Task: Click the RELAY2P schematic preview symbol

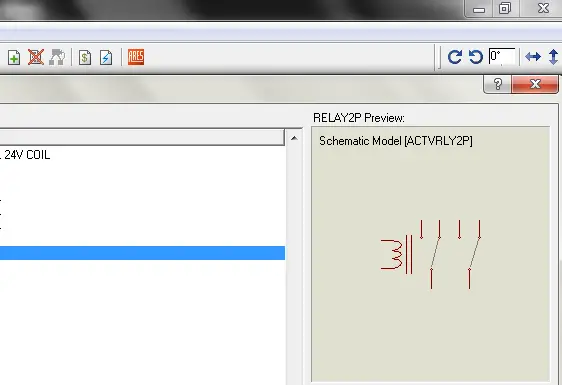Action: coord(431,254)
